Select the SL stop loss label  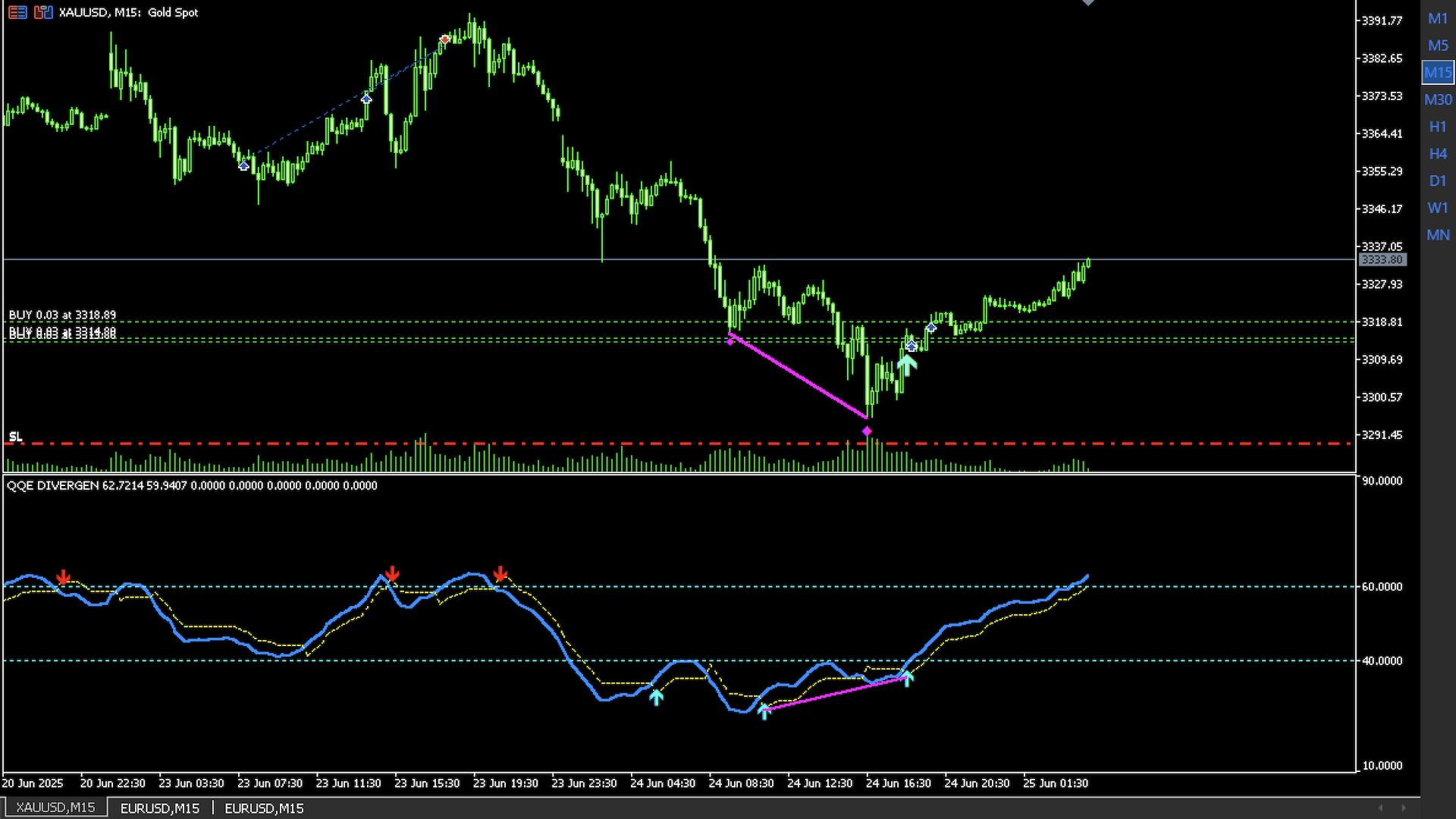point(16,437)
